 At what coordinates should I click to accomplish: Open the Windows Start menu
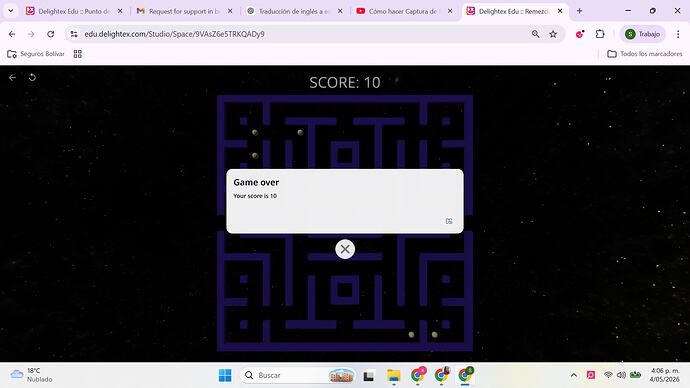[x=225, y=375]
